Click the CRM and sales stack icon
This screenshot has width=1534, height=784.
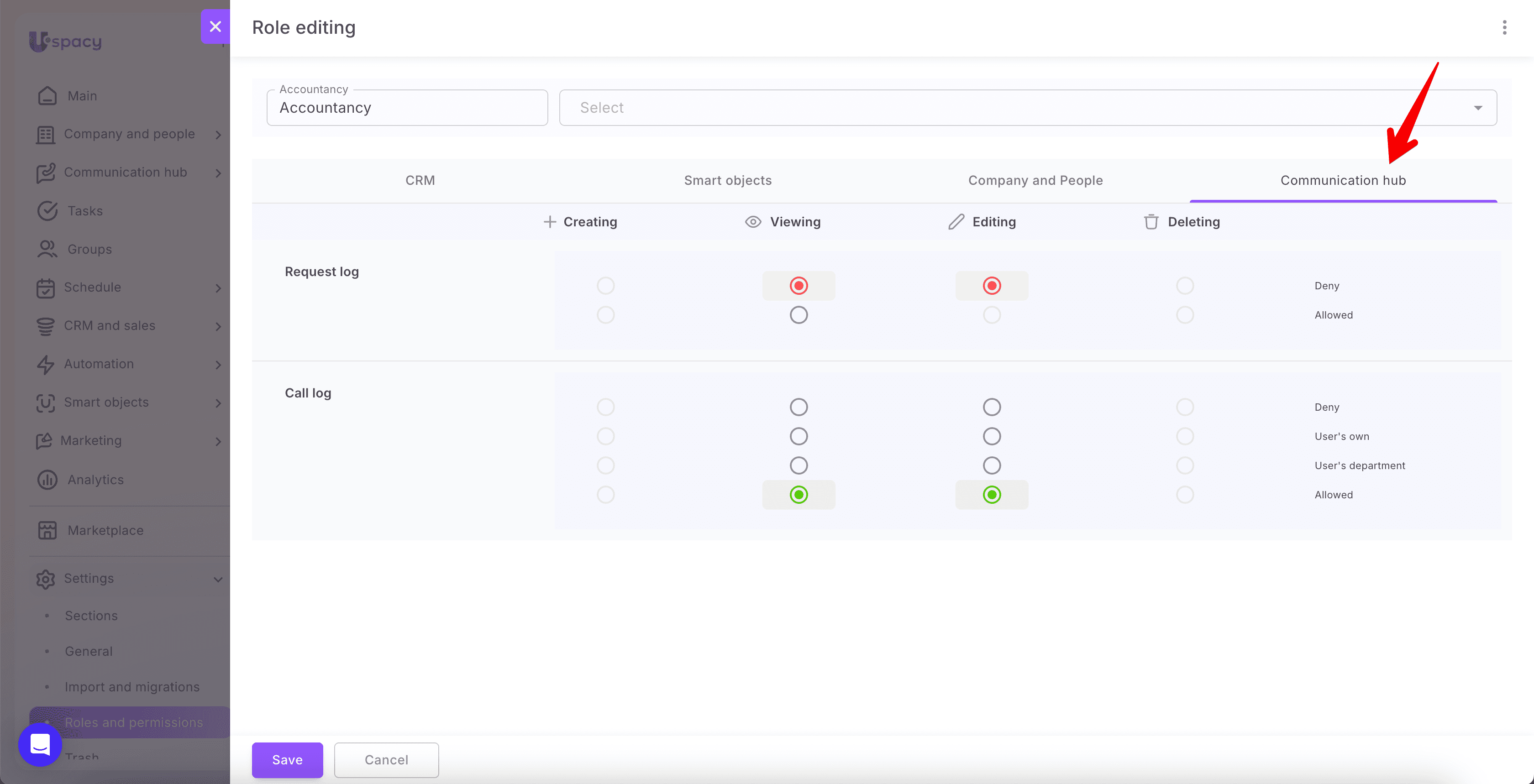45,326
